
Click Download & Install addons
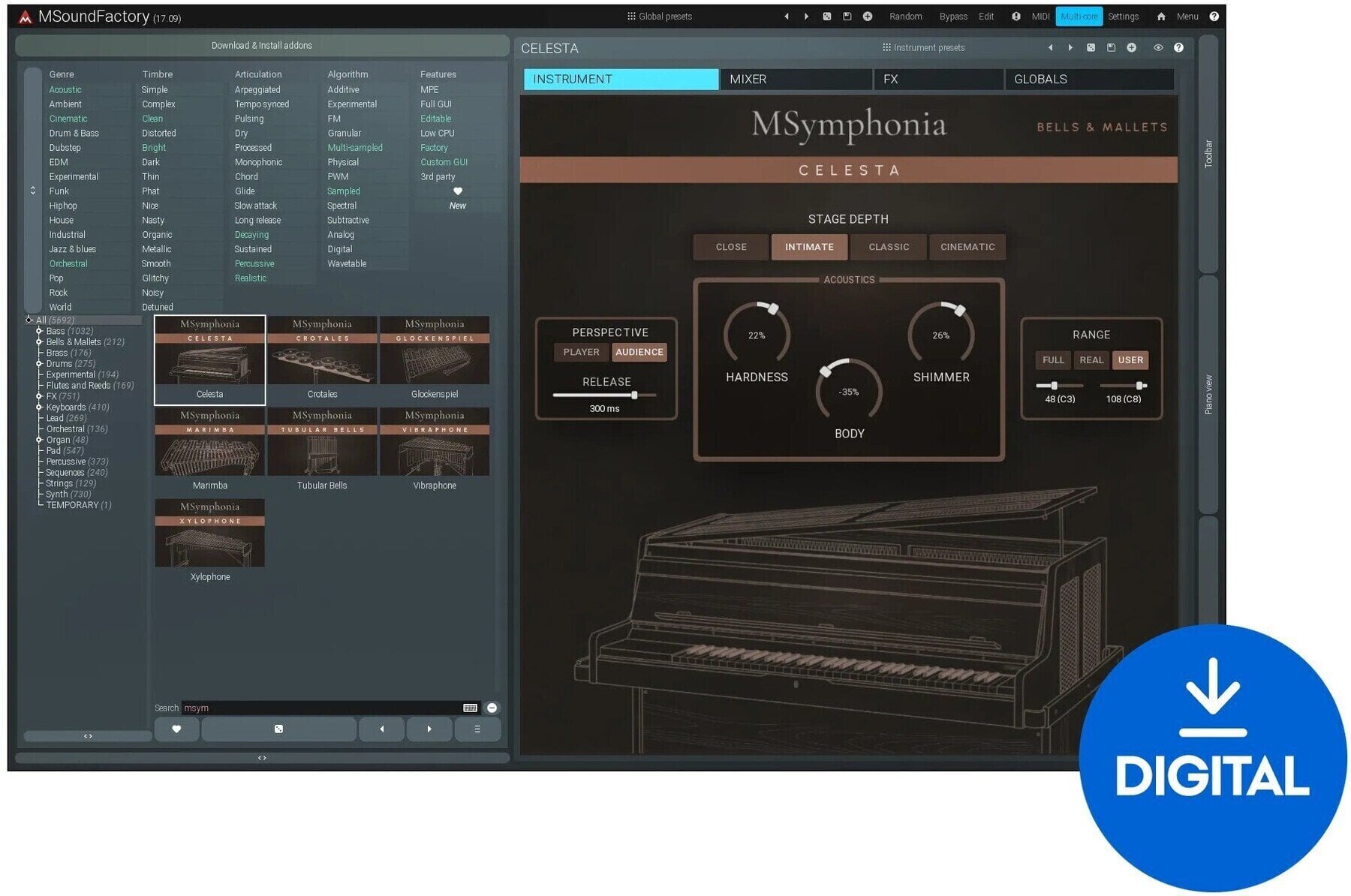pos(262,46)
